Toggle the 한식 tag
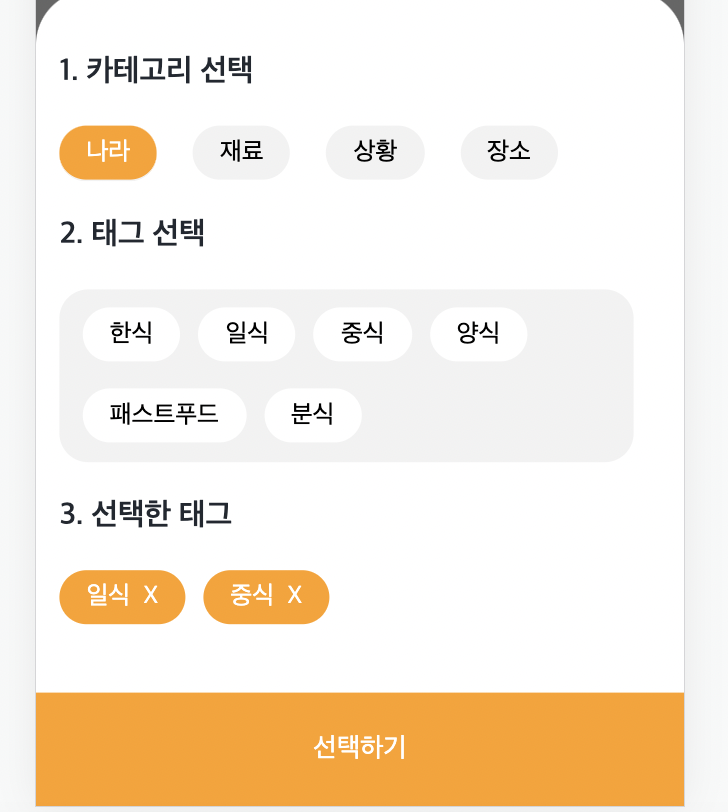Viewport: 728px width, 812px height. pyautogui.click(x=131, y=334)
